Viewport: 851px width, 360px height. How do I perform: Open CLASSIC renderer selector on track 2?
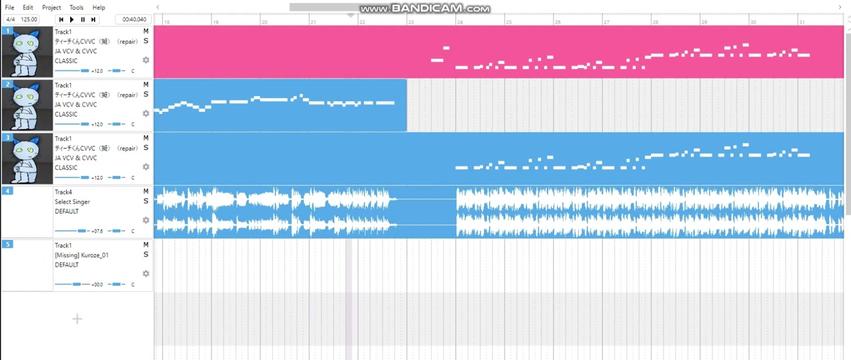point(66,114)
